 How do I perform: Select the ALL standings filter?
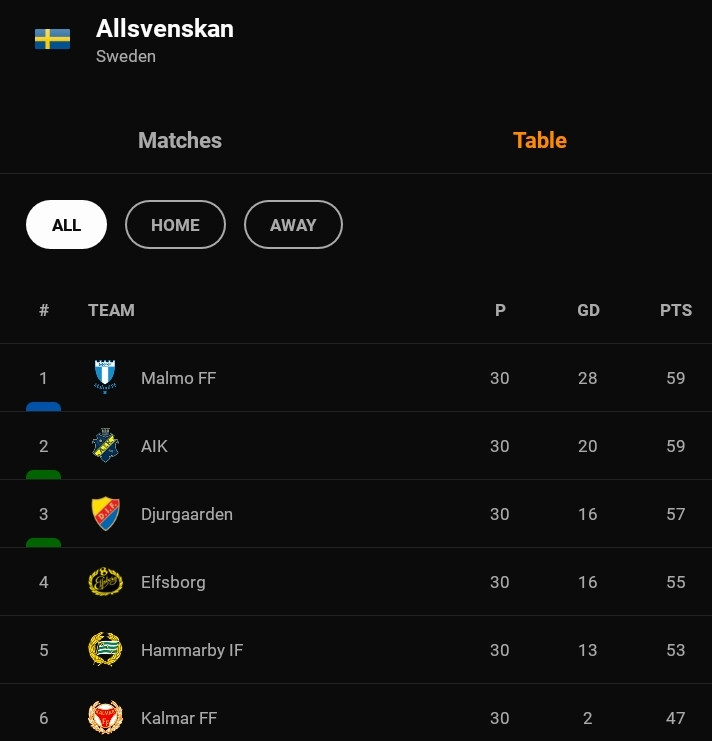(67, 224)
